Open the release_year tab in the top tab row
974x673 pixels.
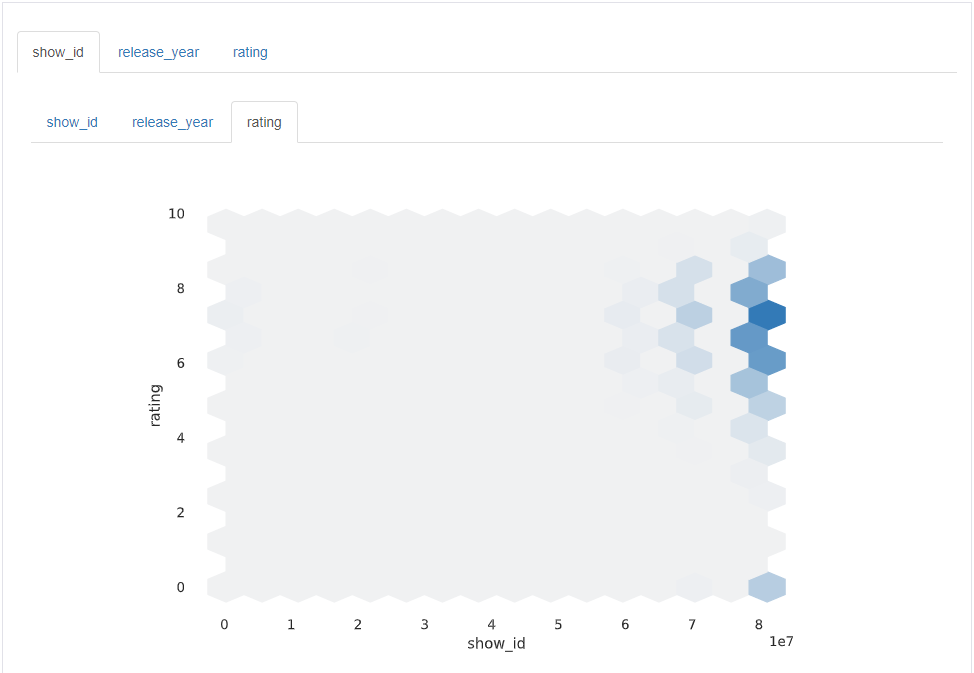pos(158,52)
